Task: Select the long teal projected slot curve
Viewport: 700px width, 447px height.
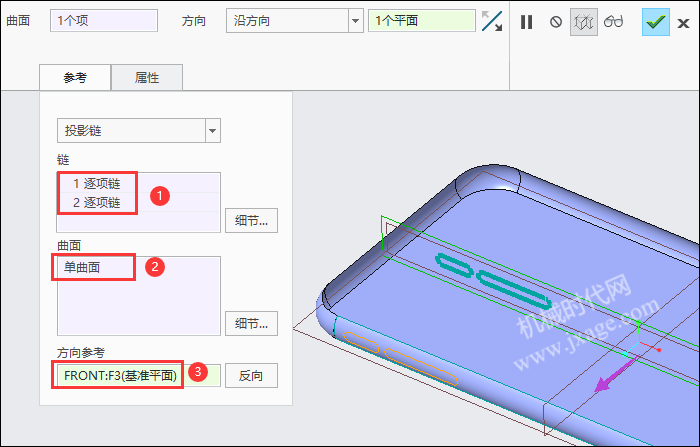Action: [x=514, y=290]
